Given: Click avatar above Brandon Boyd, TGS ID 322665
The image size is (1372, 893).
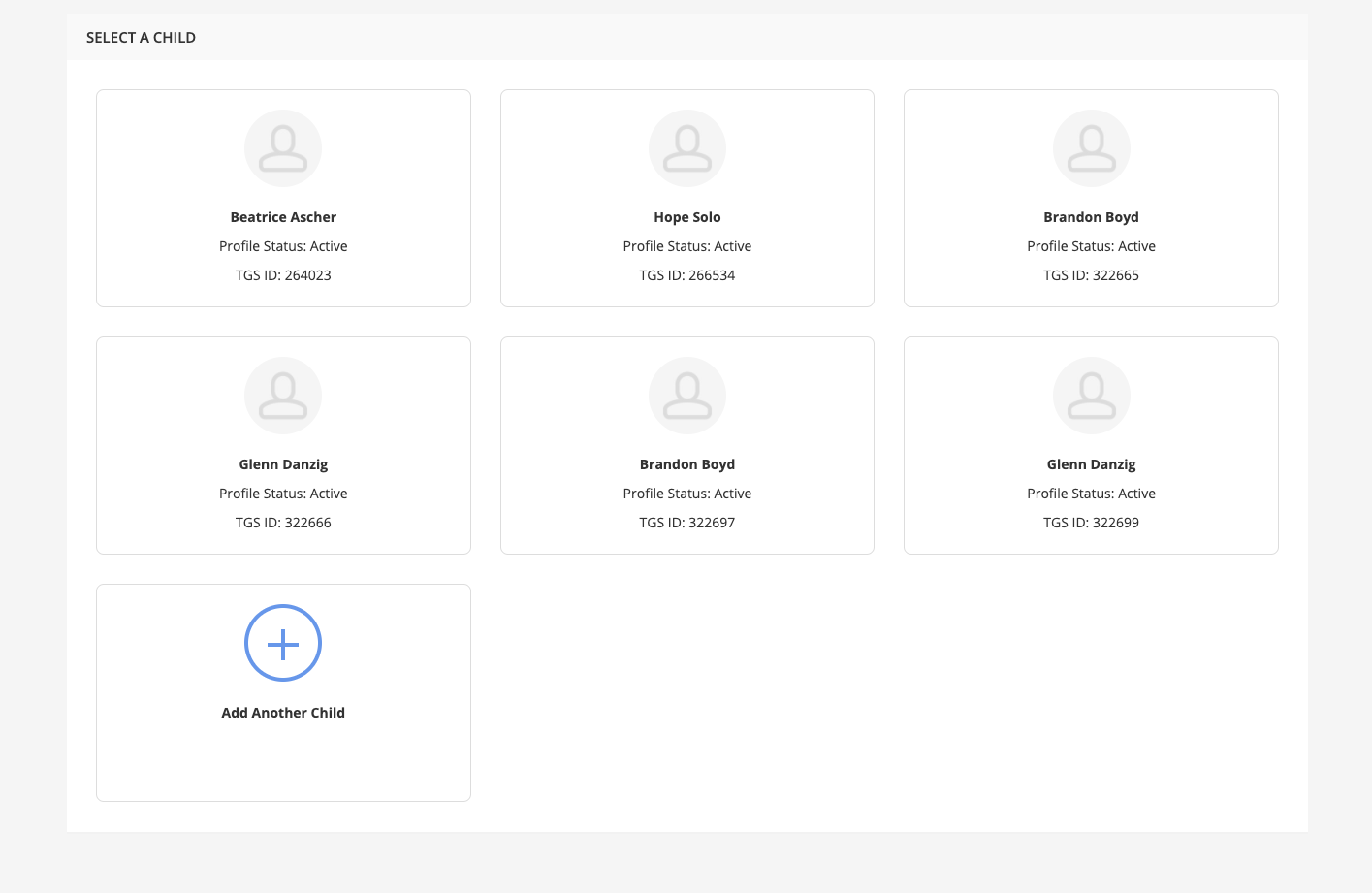Looking at the screenshot, I should pos(1091,148).
